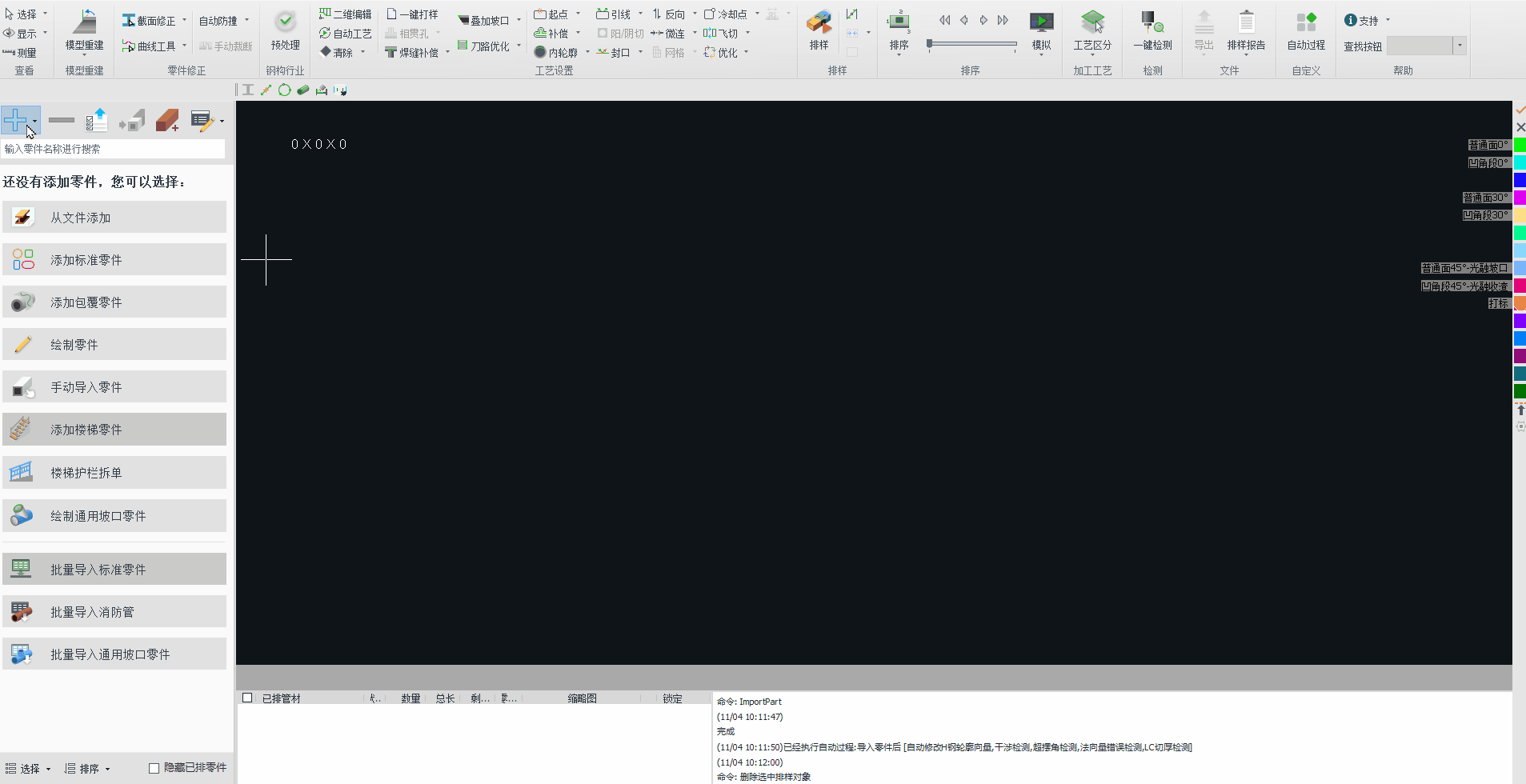Click the 模型重建 (model rebuild) icon

84,22
